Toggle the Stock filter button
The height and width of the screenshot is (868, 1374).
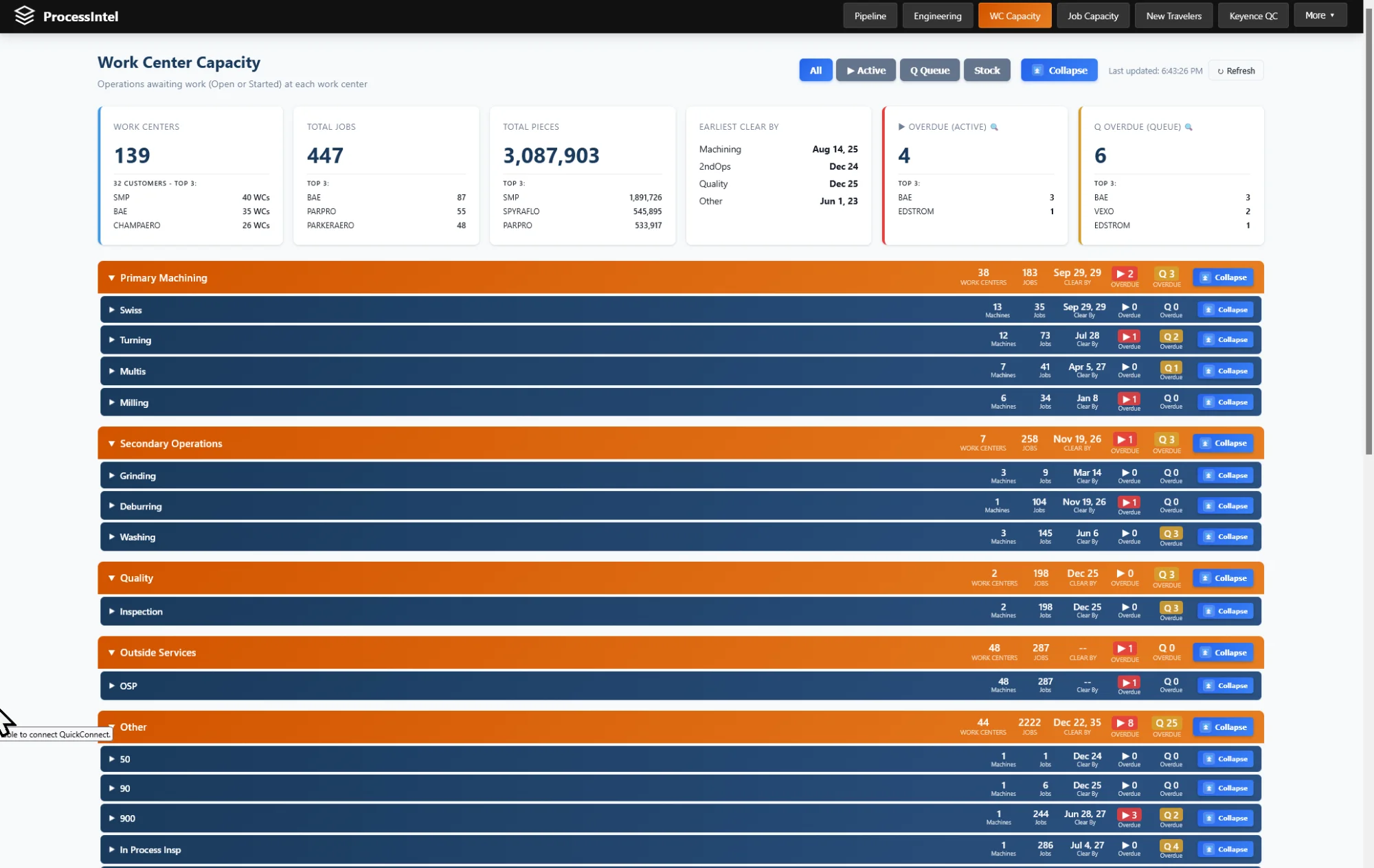987,70
